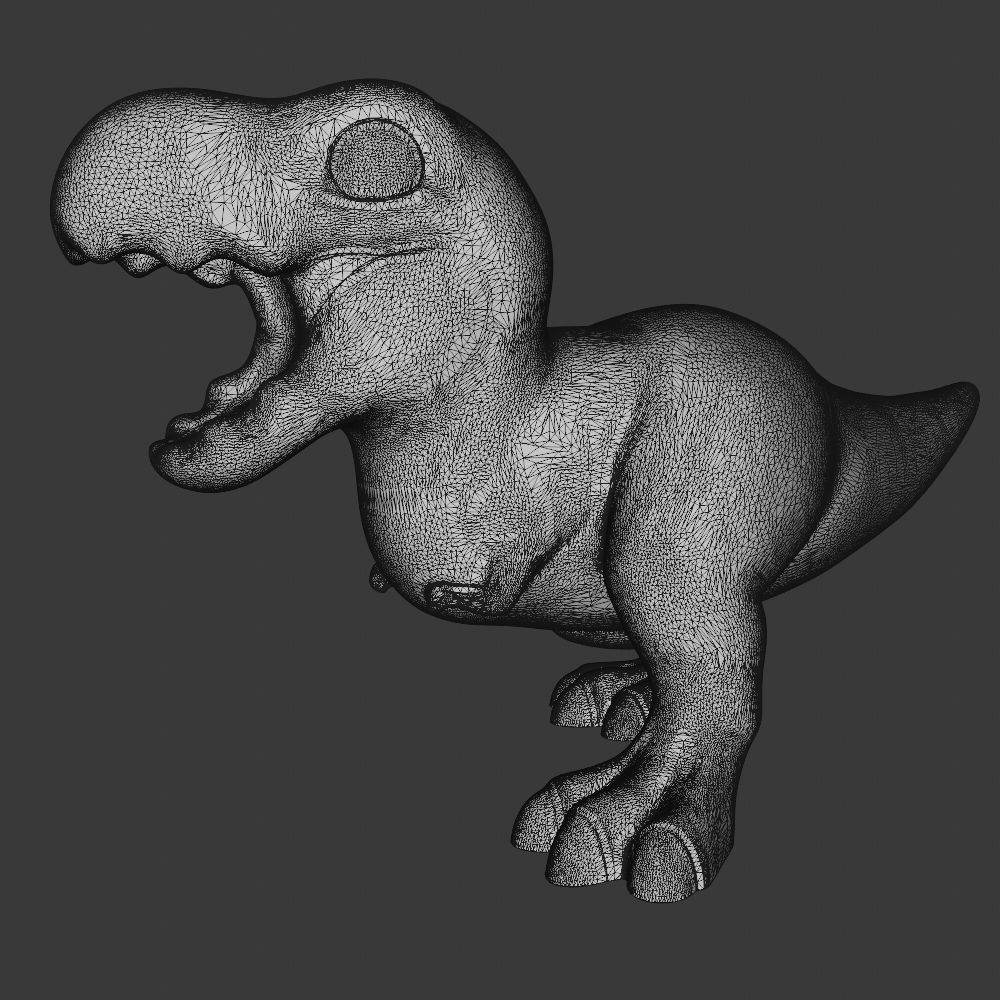Select the small arm on the dinosaur's chest
This screenshot has height=1000, width=1000.
click(460, 596)
